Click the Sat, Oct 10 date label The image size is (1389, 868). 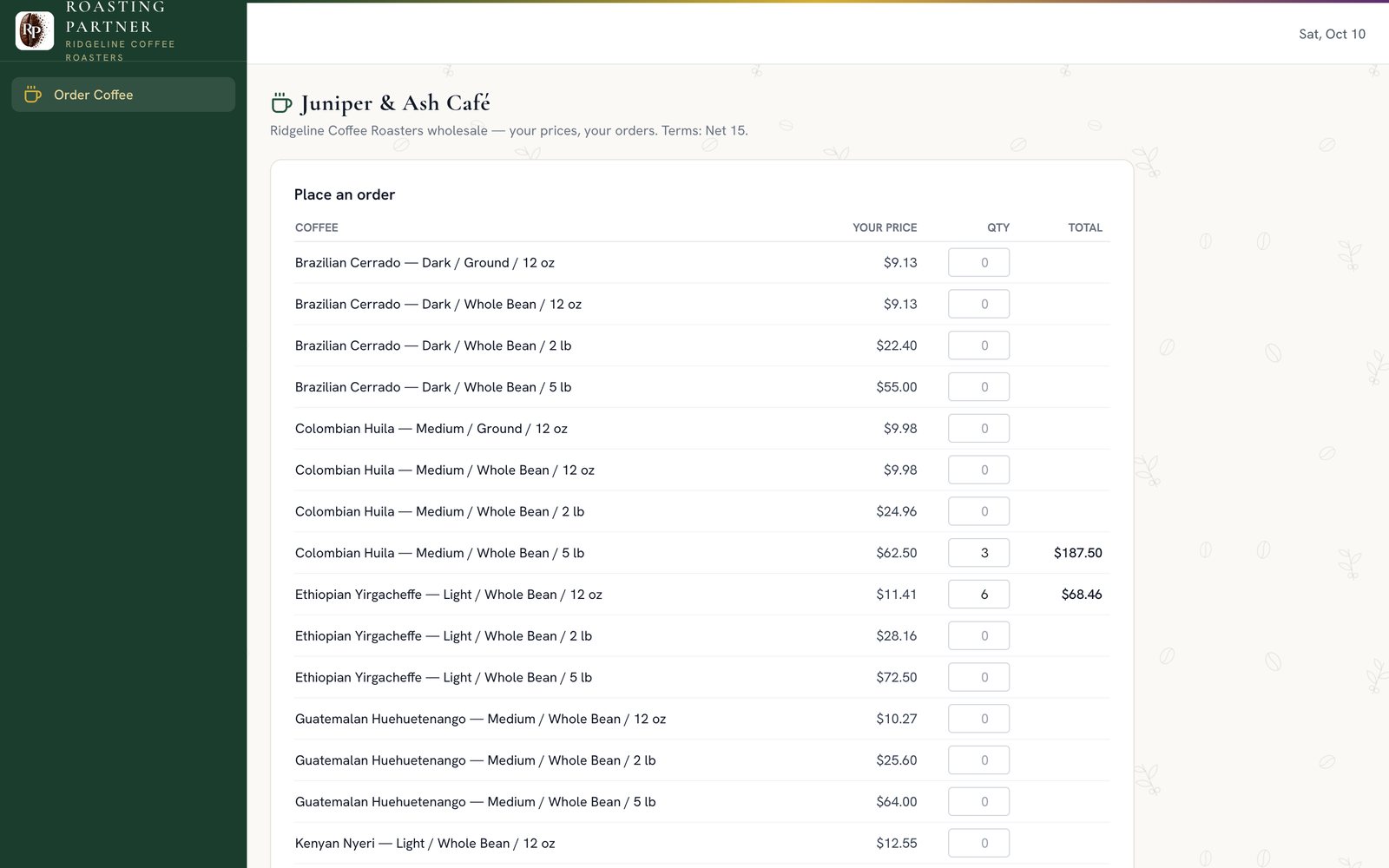coord(1332,34)
